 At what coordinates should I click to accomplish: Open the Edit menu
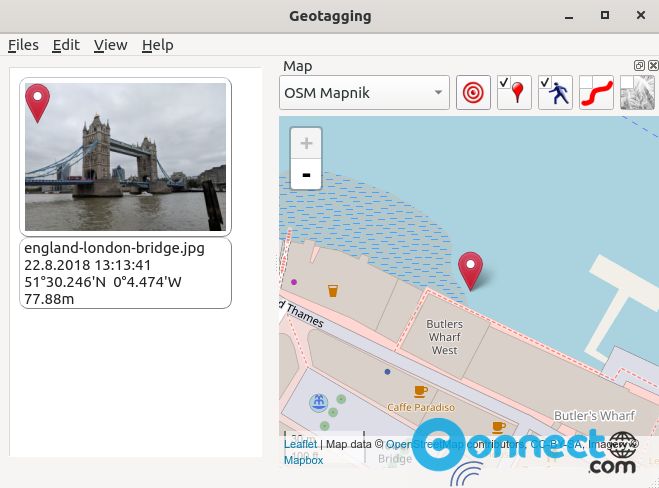[x=66, y=45]
